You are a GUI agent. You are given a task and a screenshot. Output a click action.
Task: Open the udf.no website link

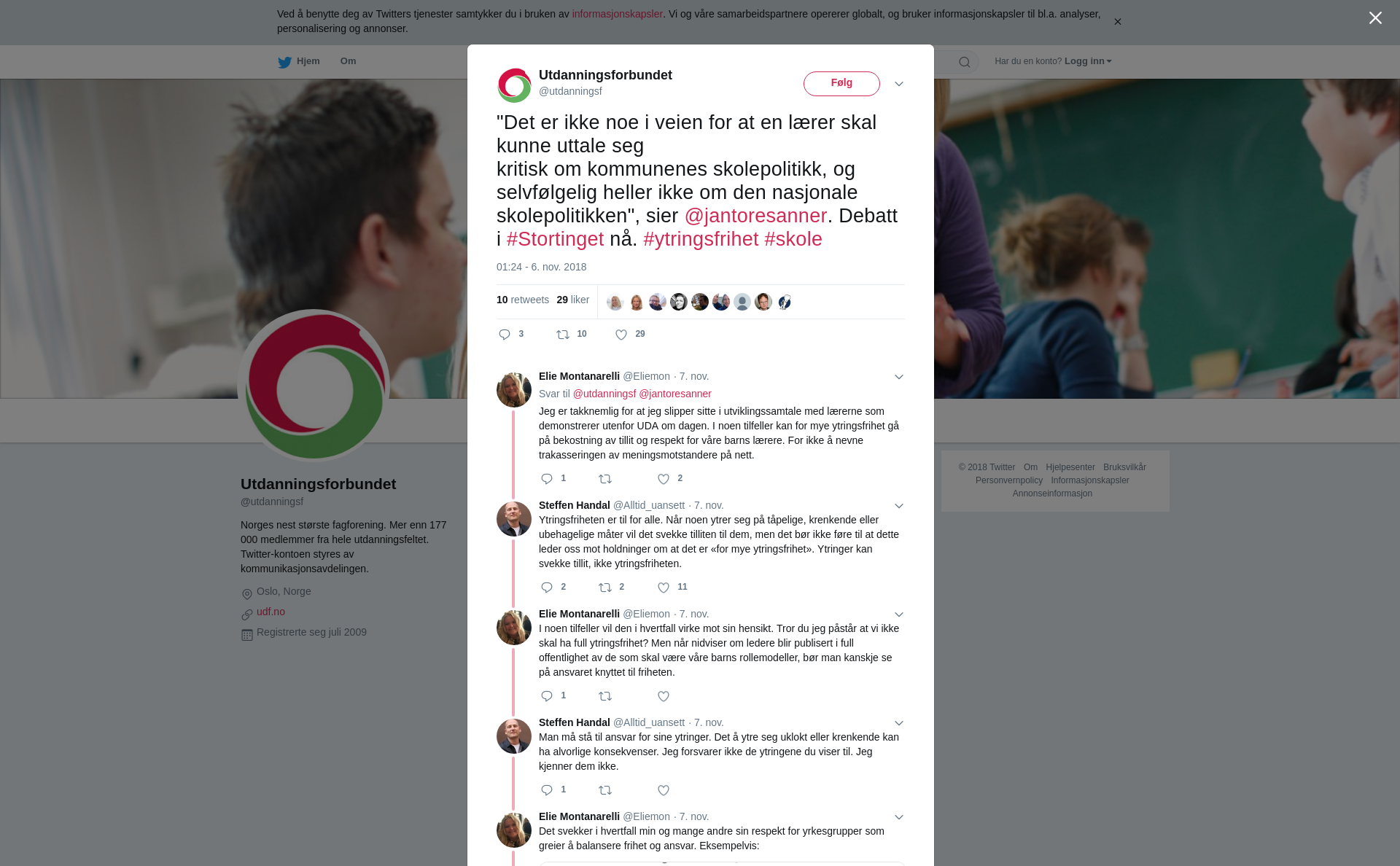pyautogui.click(x=271, y=612)
